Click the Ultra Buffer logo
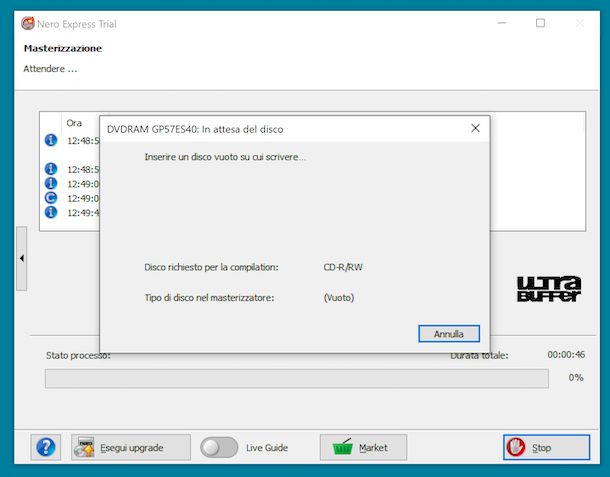The height and width of the screenshot is (477, 610). pos(549,289)
